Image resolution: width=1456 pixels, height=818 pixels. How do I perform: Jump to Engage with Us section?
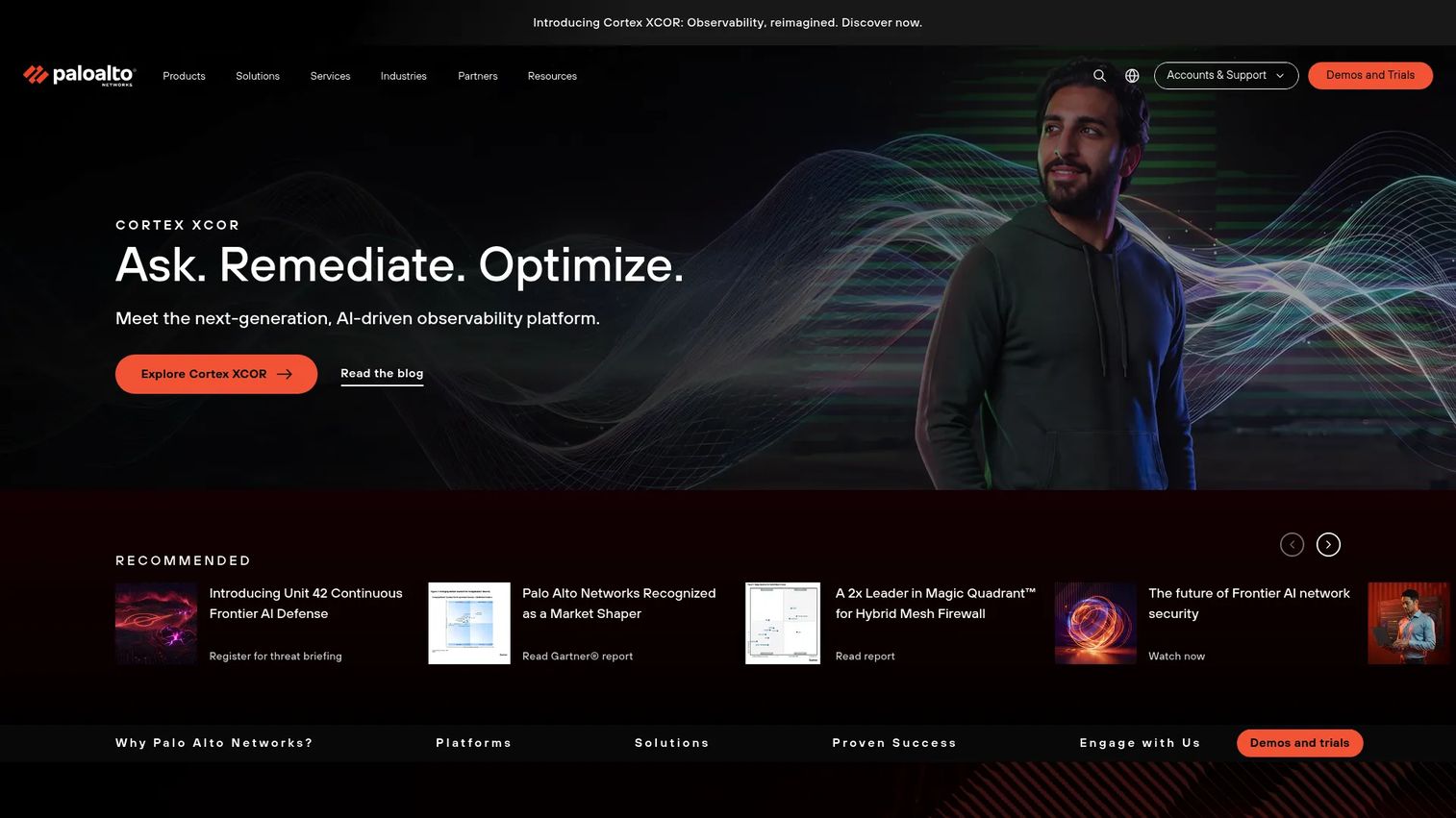(x=1140, y=743)
